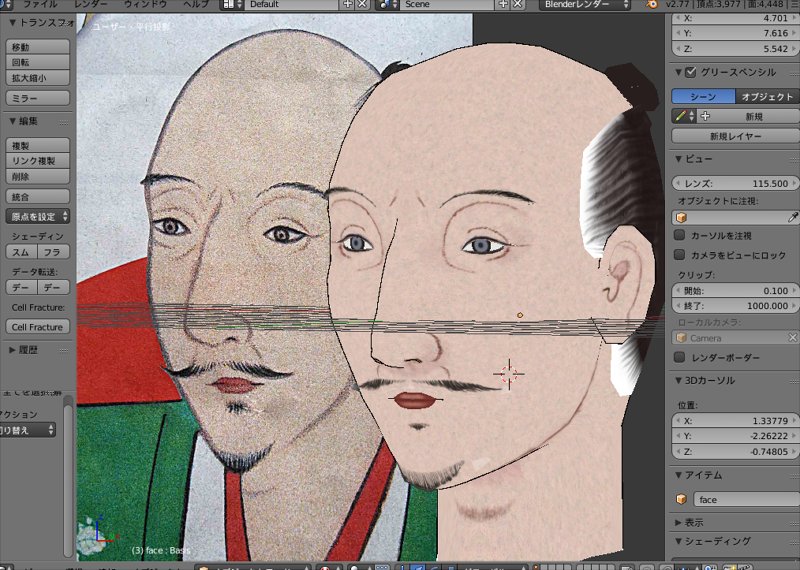Image resolution: width=800 pixels, height=570 pixels.
Task: Click the 拡大縮小 button
Action: pyautogui.click(x=38, y=78)
